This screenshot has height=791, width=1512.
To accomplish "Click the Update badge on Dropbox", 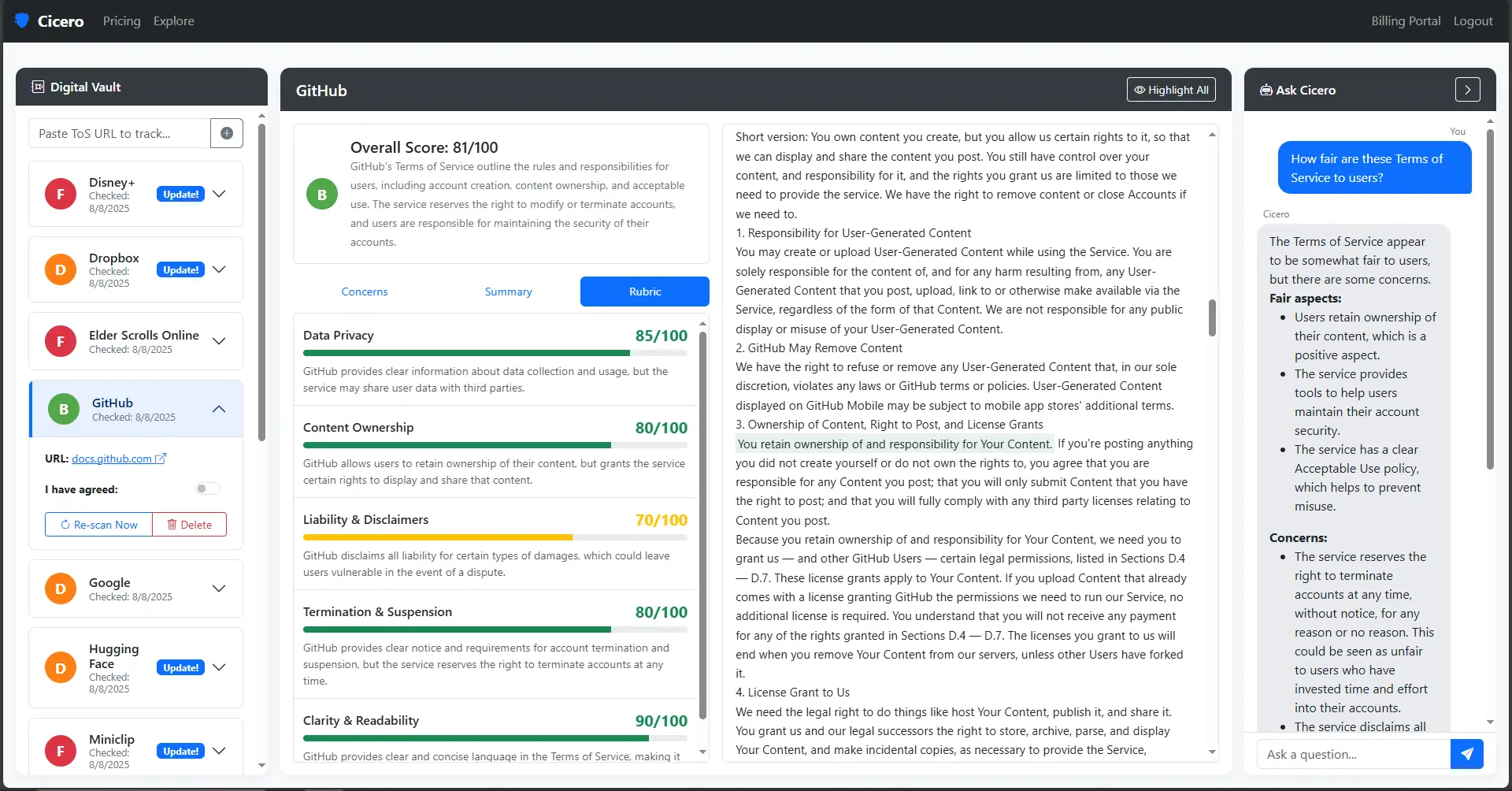I will 180,269.
